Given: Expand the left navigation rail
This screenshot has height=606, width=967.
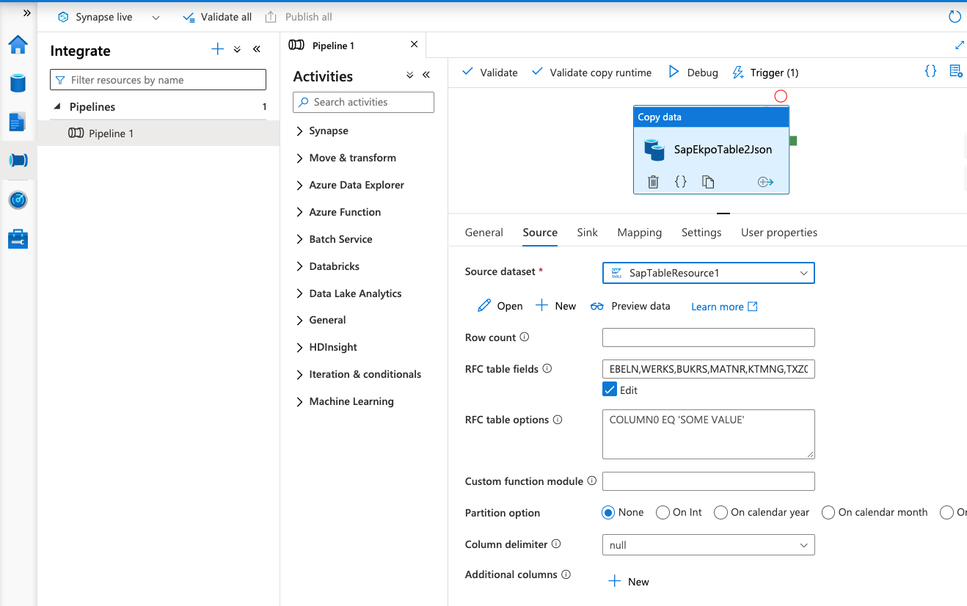Looking at the screenshot, I should click(x=27, y=13).
